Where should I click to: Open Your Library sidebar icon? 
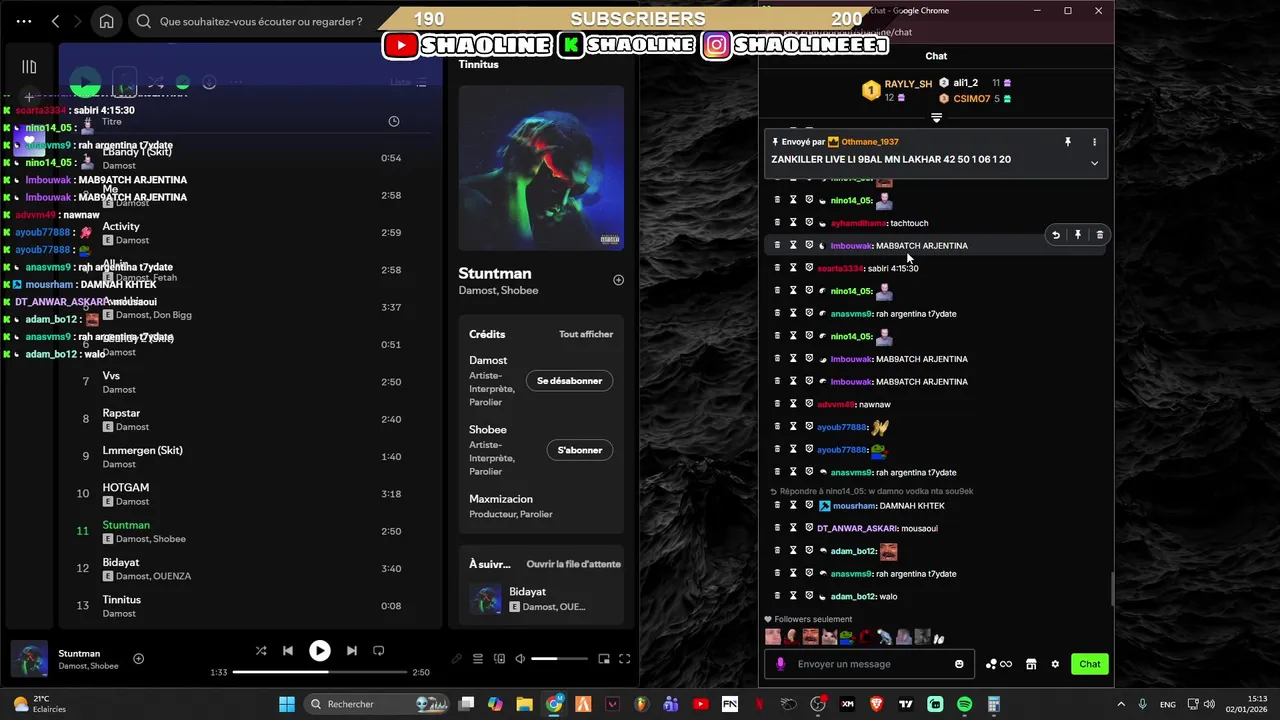tap(29, 67)
